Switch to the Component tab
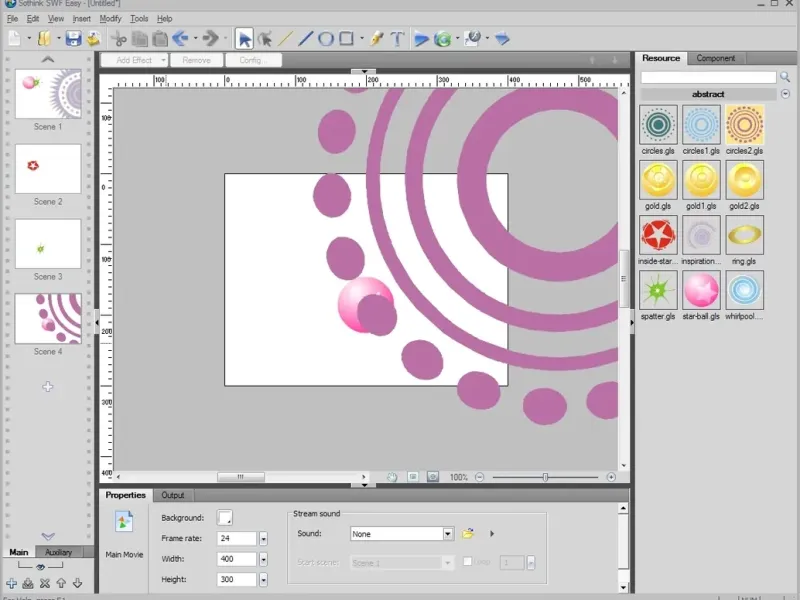The height and width of the screenshot is (600, 800). [716, 58]
